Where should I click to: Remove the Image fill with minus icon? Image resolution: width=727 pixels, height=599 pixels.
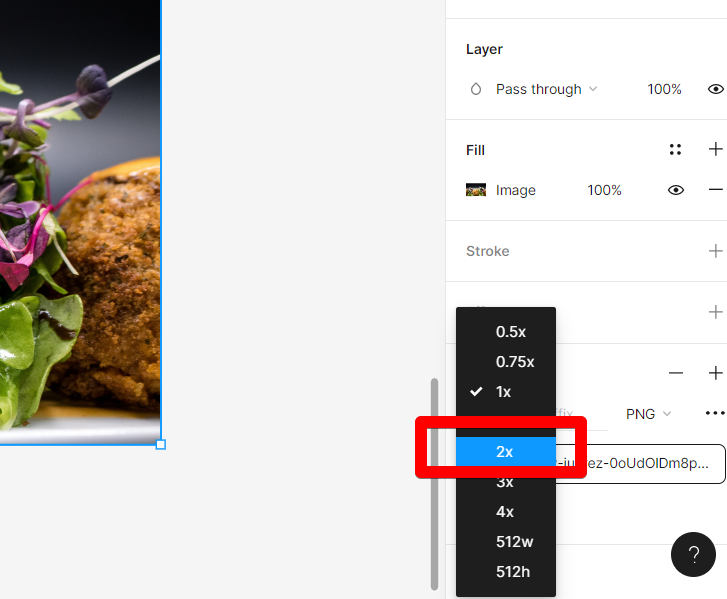715,190
